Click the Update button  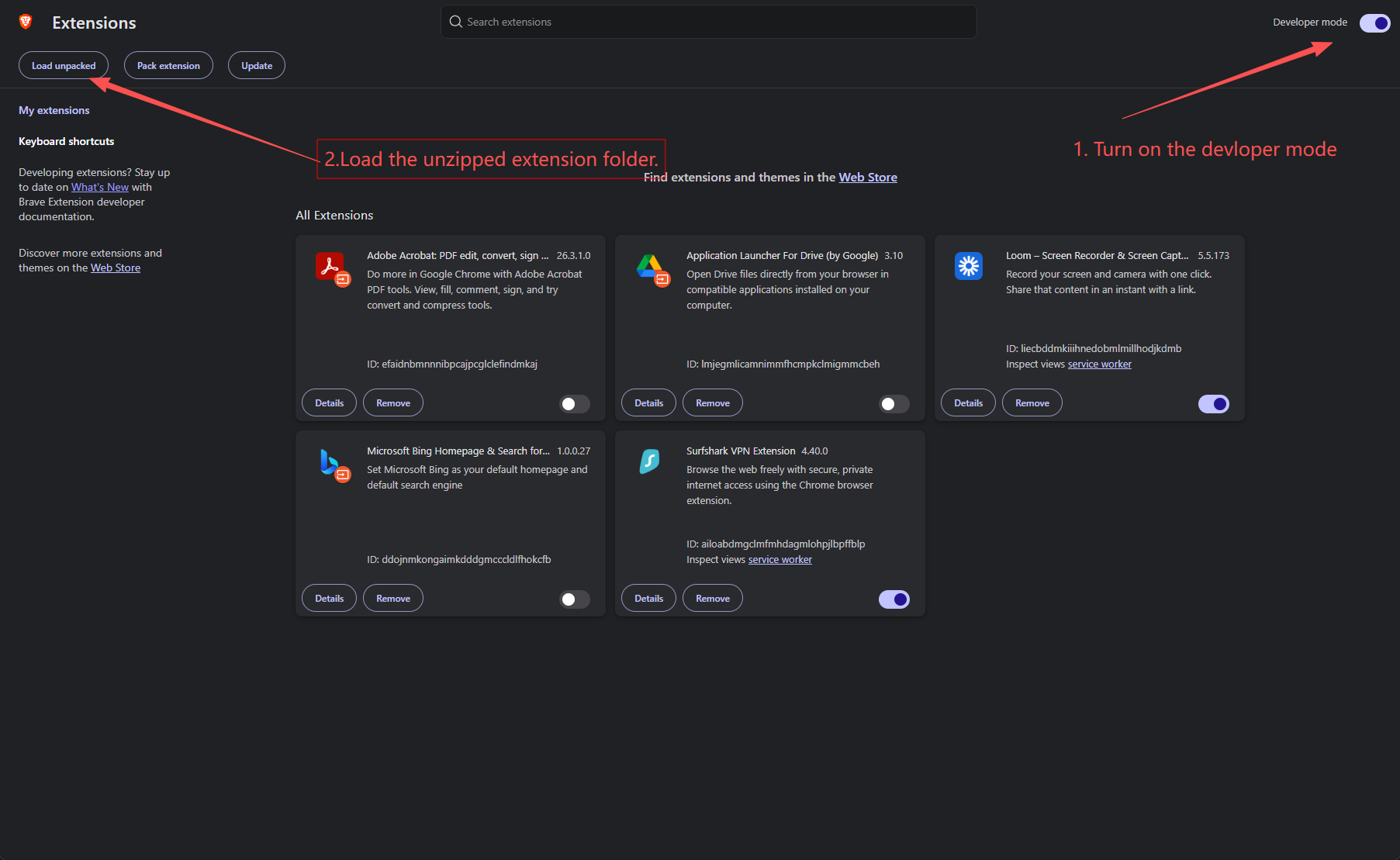click(x=257, y=66)
